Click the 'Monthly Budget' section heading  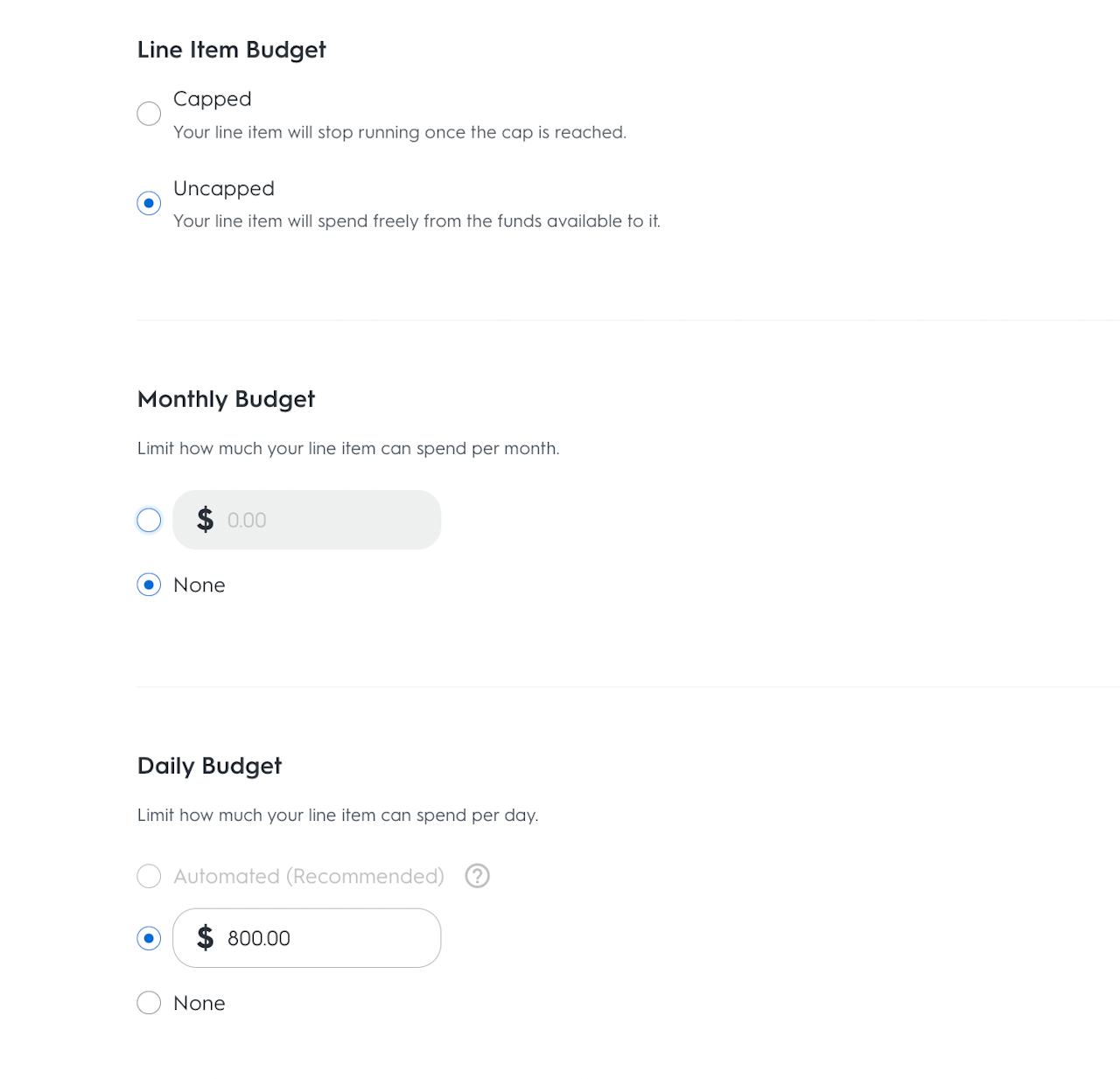click(x=226, y=399)
